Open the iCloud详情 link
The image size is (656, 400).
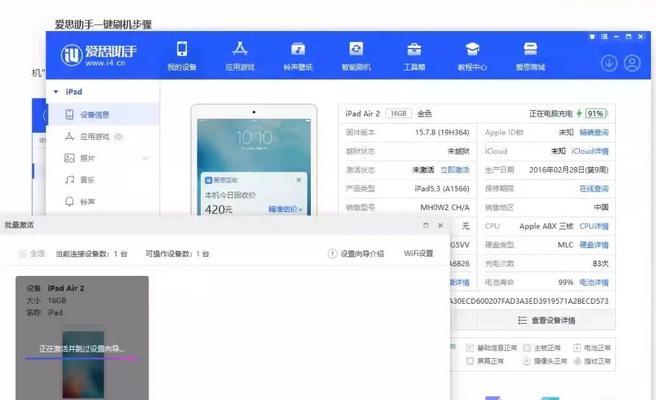tap(590, 151)
